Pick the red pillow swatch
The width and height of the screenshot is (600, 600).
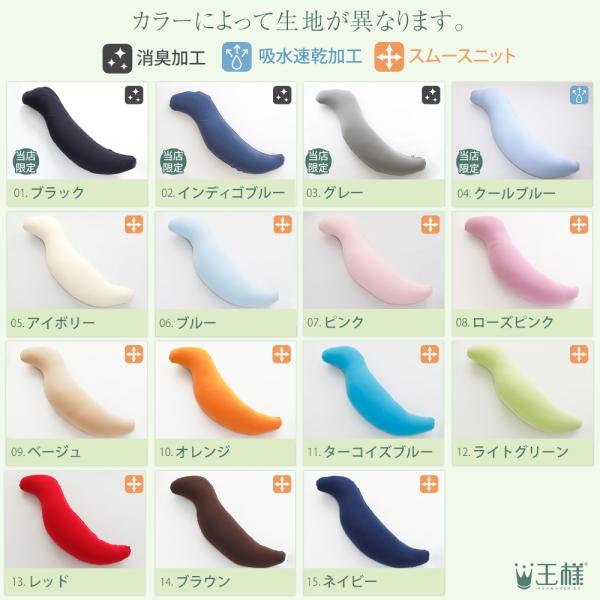(x=76, y=520)
